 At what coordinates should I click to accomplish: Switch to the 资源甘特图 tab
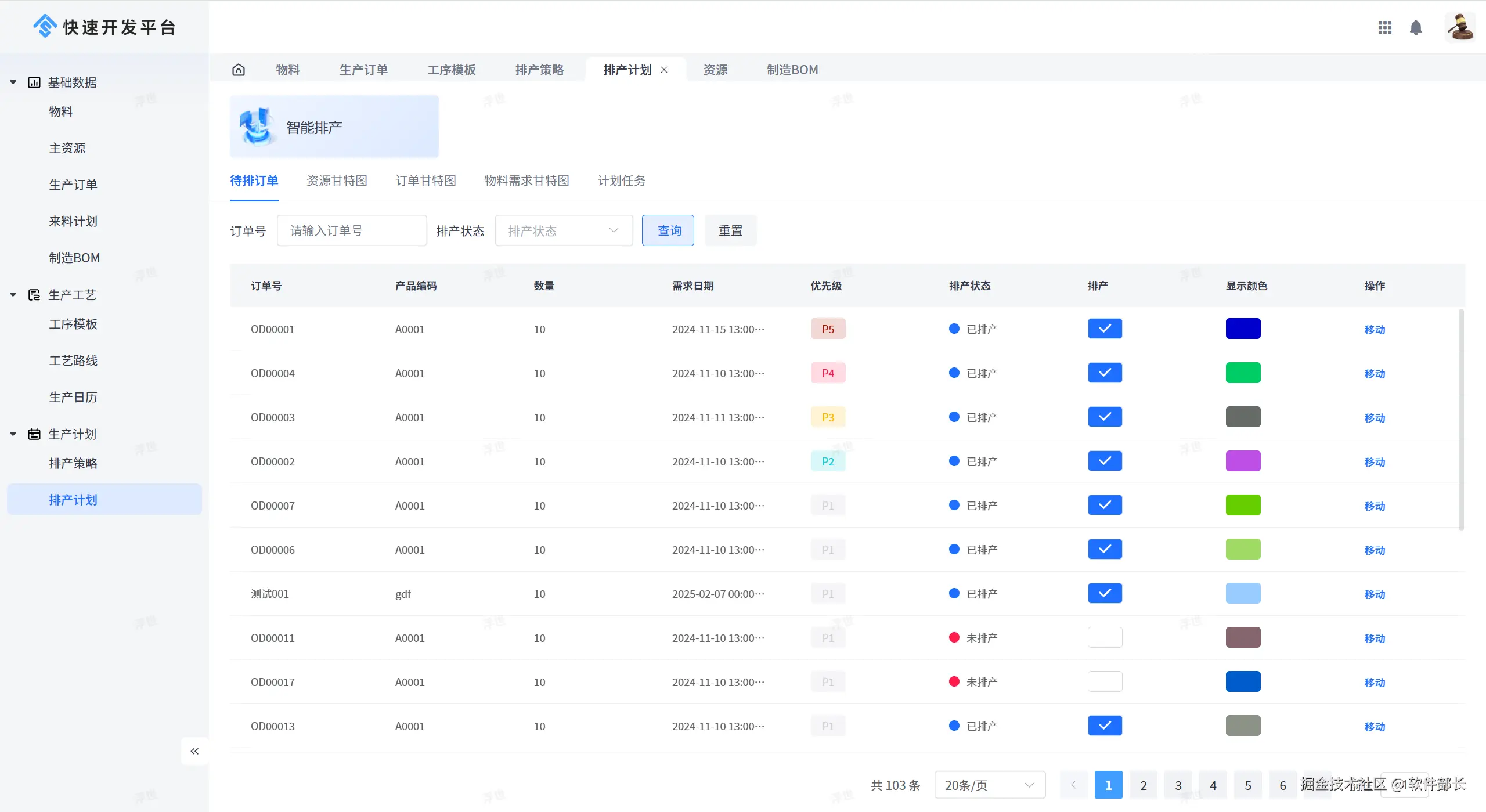pyautogui.click(x=337, y=181)
